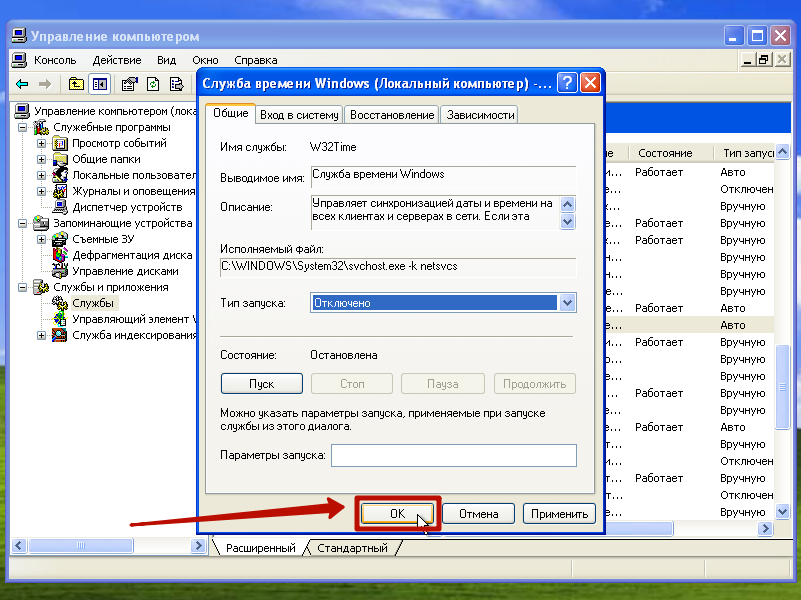Viewport: 801px width, 600px height.
Task: Expand the Просмотр событий tree node
Action: point(42,143)
